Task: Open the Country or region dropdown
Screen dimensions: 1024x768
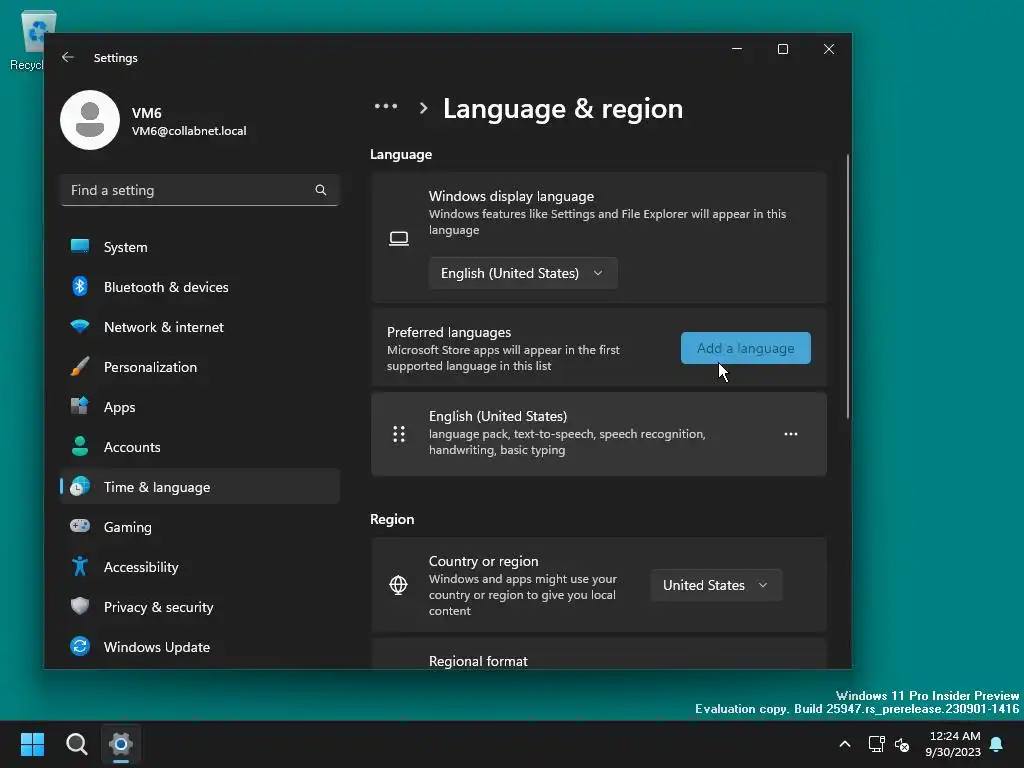Action: click(x=716, y=585)
